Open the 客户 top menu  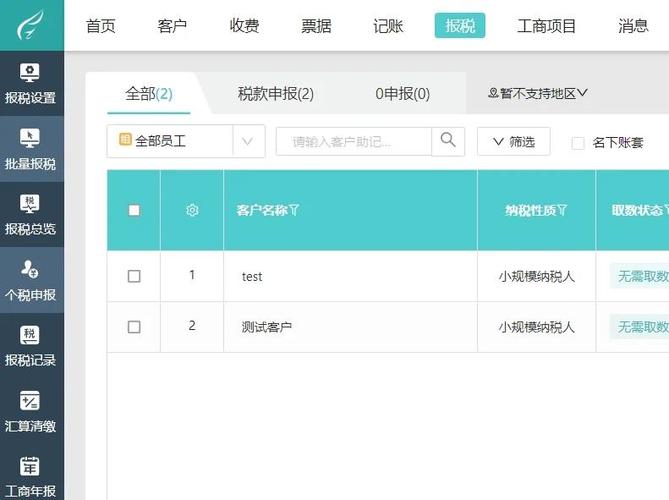[x=172, y=26]
